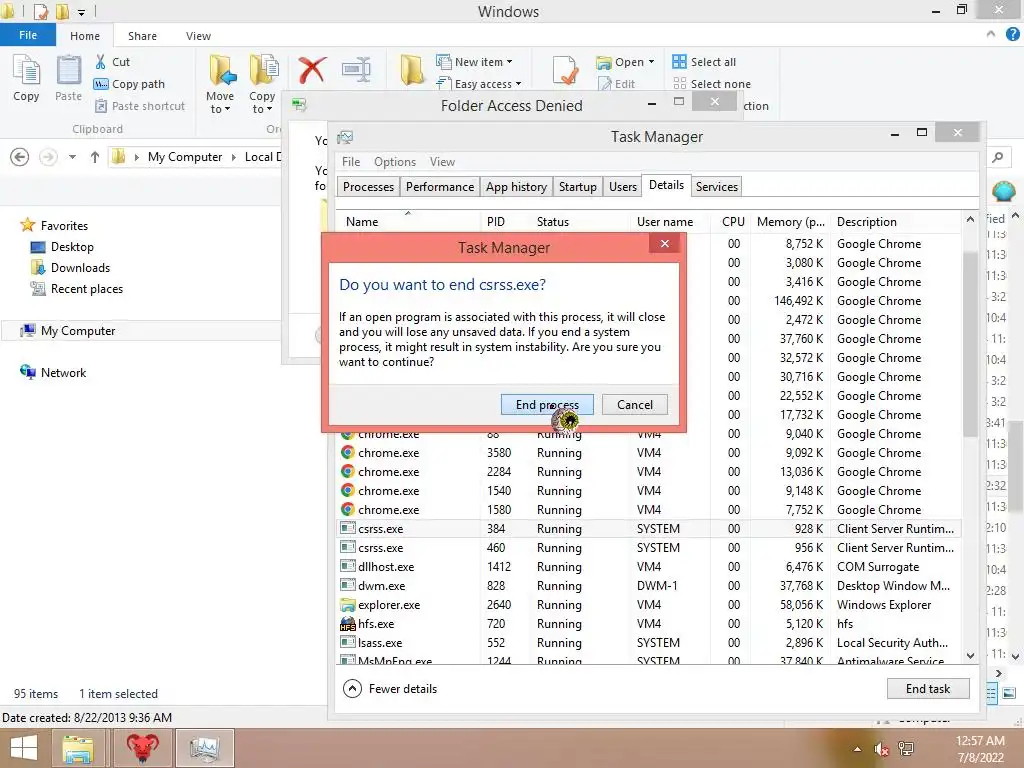Switch to the Performance tab
Viewport: 1024px width, 768px height.
coord(440,187)
